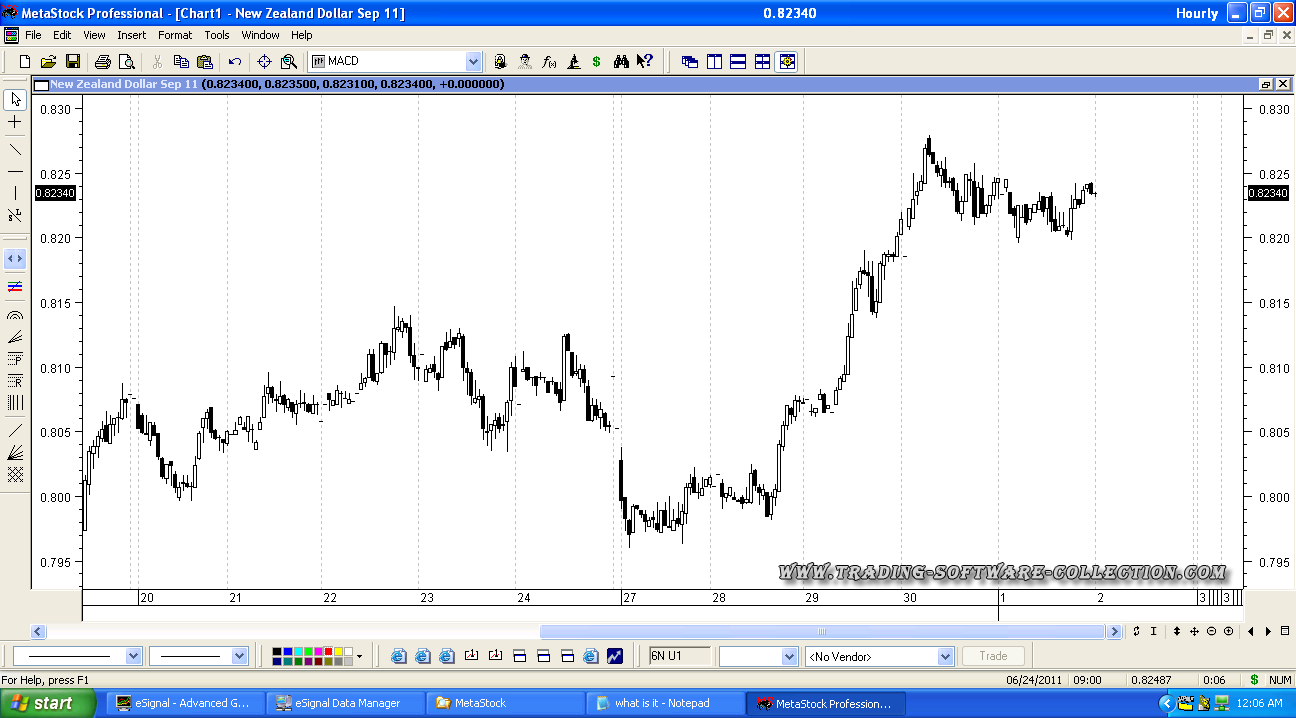
Task: Select the vertical line drawing tool
Action: tap(15, 192)
